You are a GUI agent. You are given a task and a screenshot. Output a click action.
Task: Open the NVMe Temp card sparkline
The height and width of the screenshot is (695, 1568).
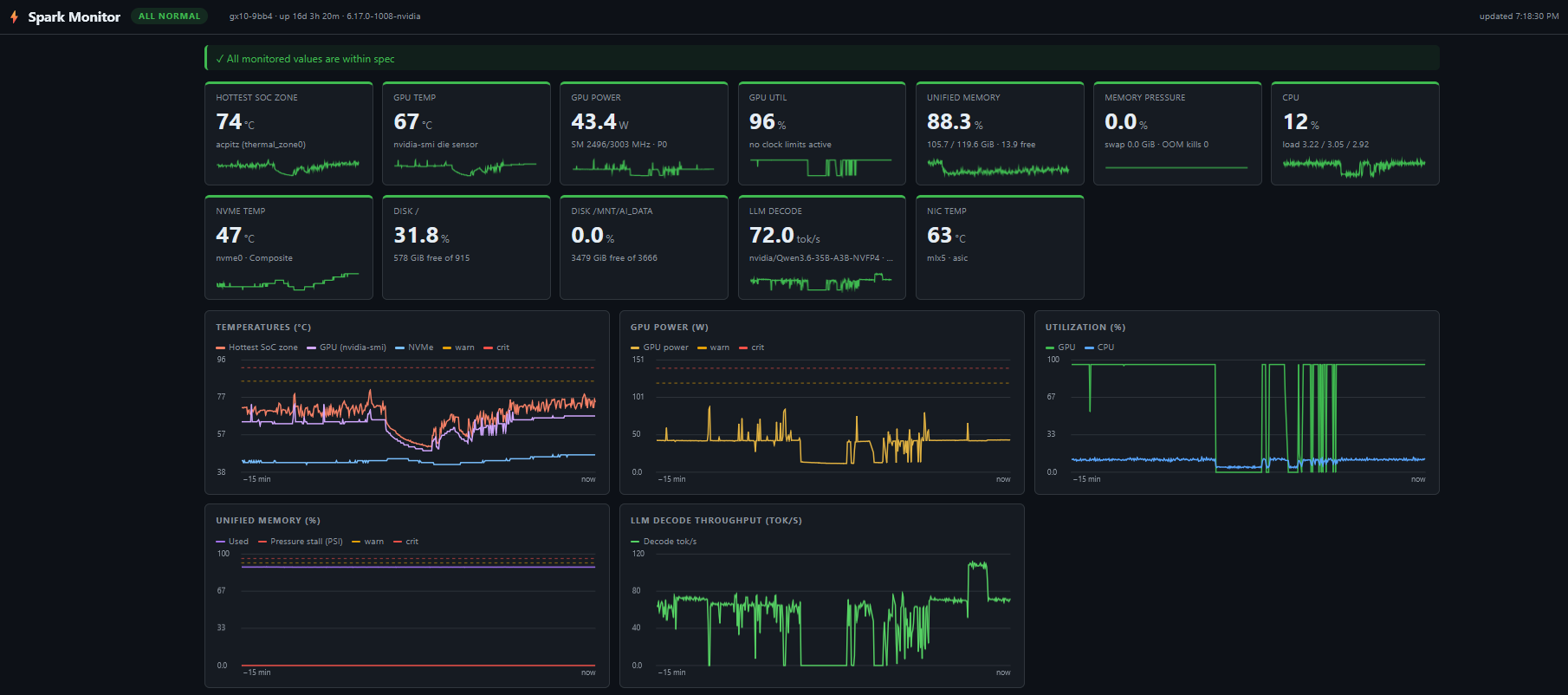tap(288, 281)
